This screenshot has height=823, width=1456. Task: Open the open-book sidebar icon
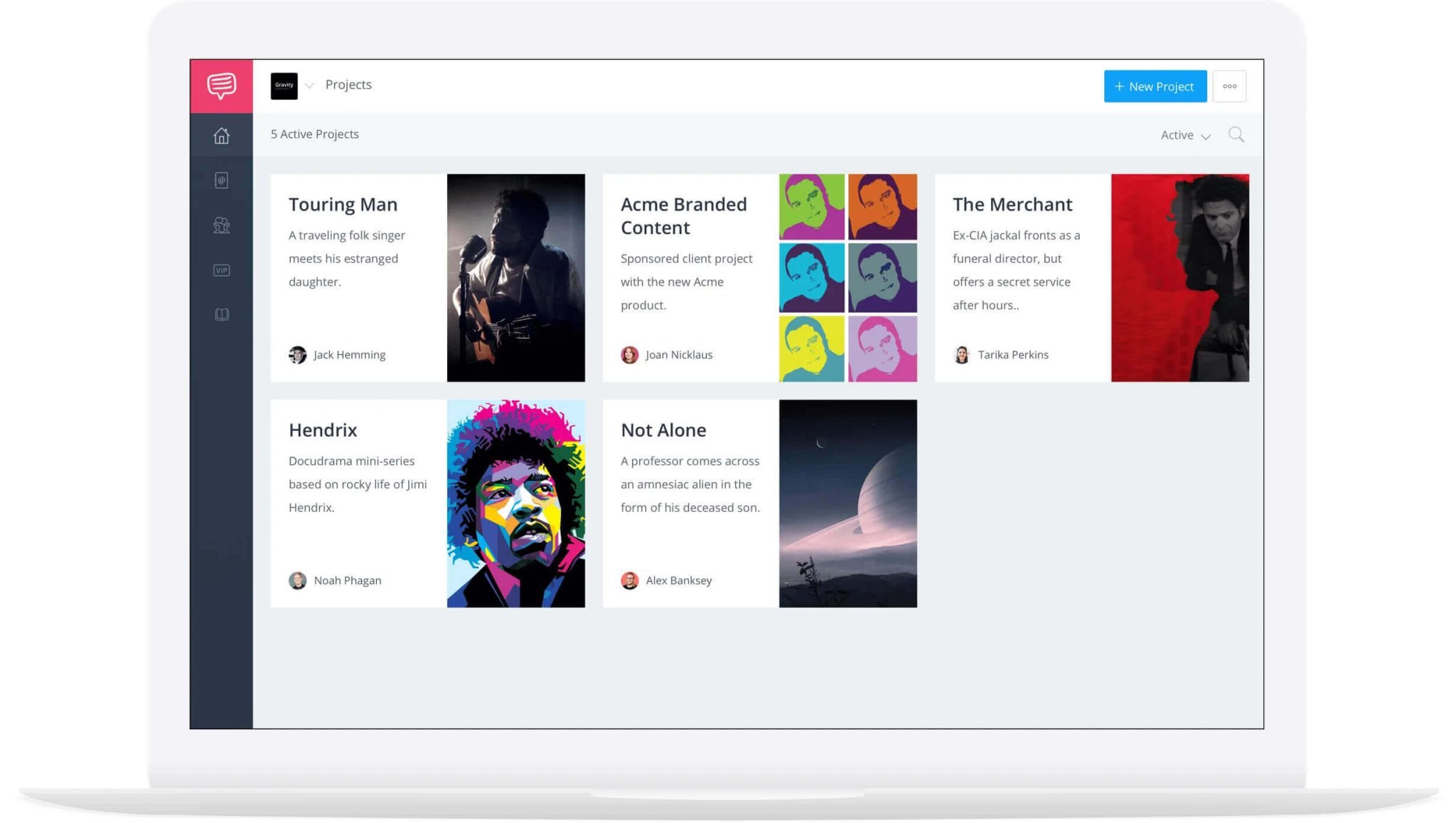click(x=222, y=314)
